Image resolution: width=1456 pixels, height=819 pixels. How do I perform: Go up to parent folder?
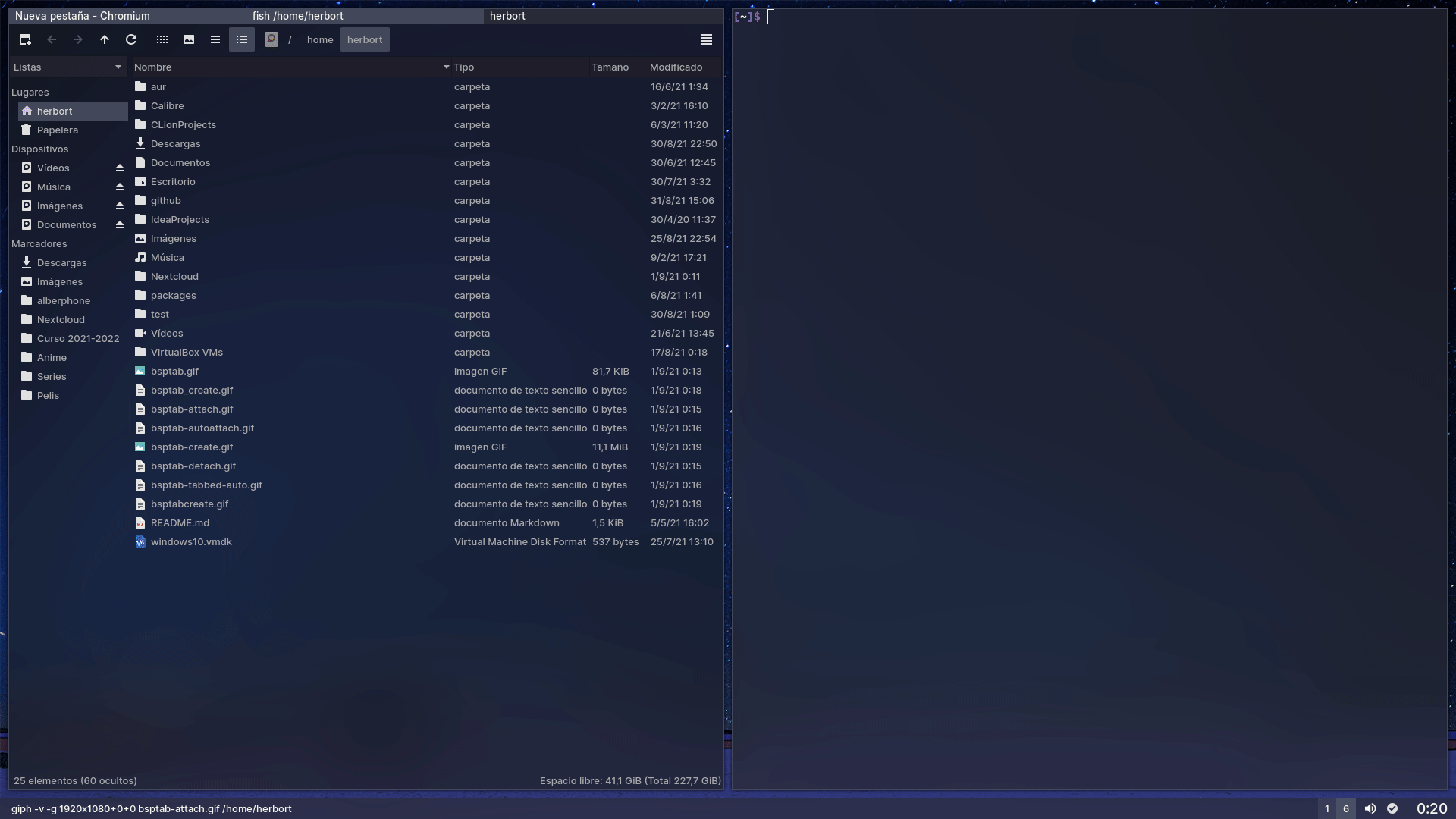[x=105, y=39]
